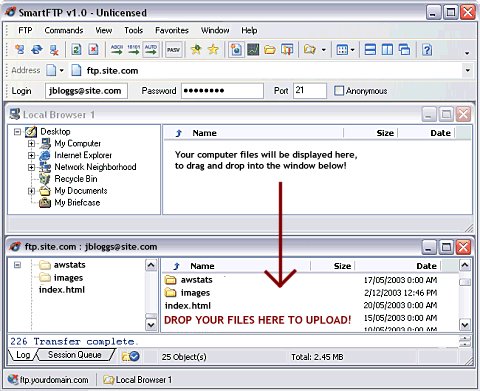Open the folder toolbar dropdown arrow
This screenshot has height=391, width=480.
point(324,50)
